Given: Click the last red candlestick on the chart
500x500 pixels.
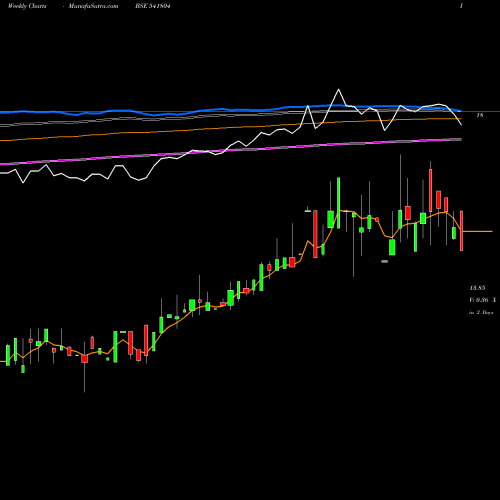Looking at the screenshot, I should 462,230.
